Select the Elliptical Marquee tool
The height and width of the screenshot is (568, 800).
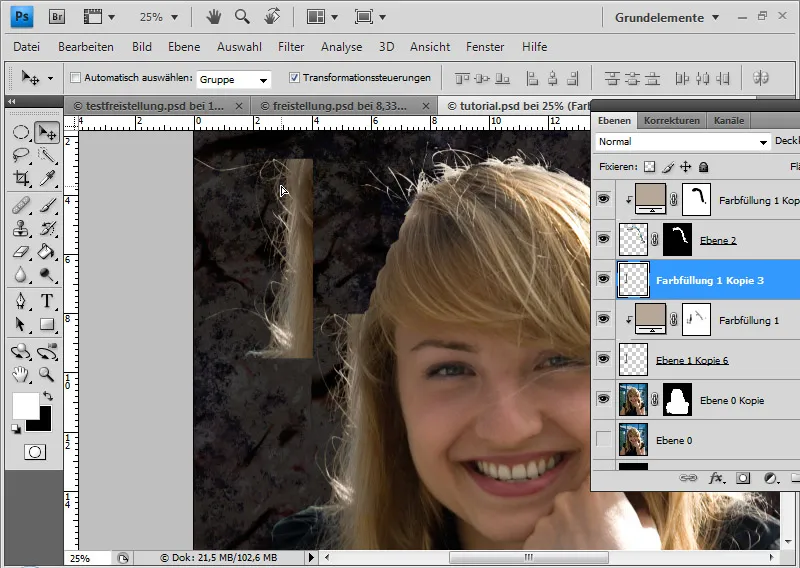click(21, 133)
